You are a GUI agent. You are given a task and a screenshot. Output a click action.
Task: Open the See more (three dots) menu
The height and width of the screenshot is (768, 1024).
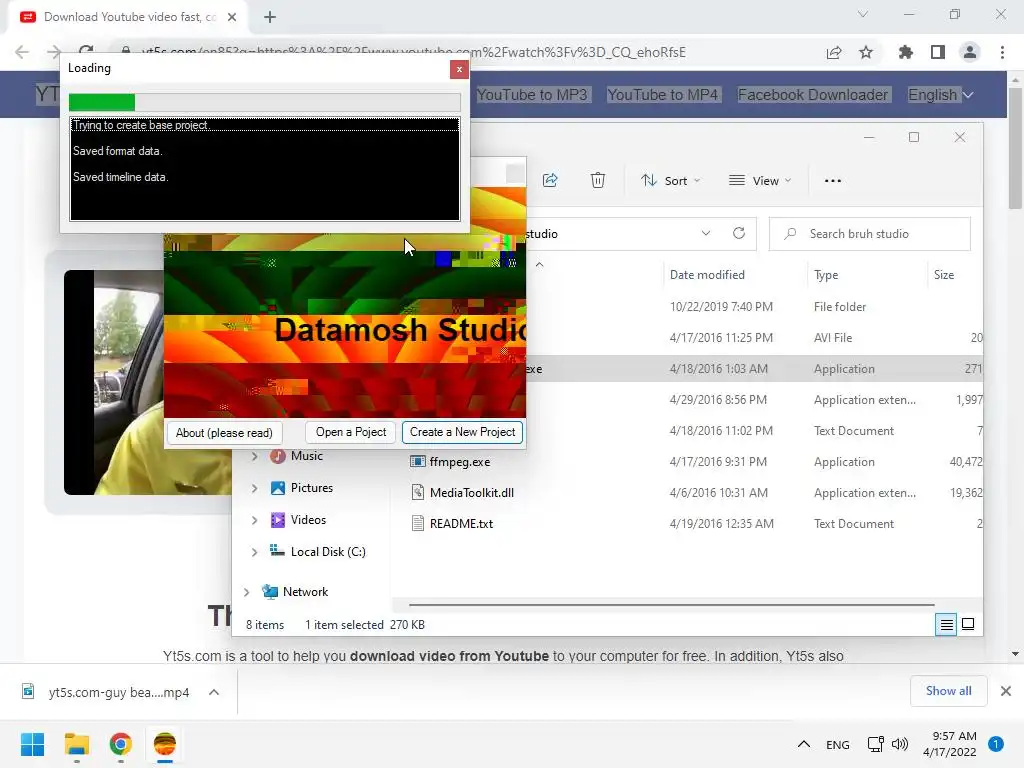click(833, 181)
